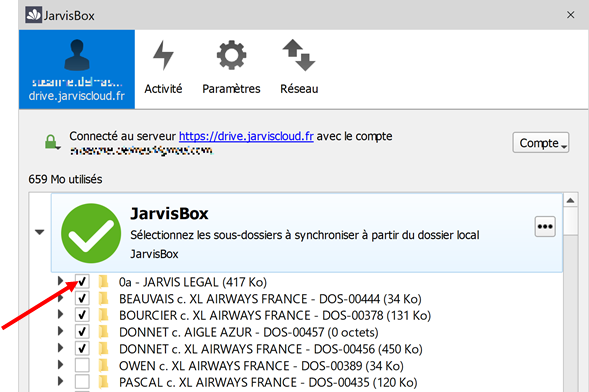589x392 pixels.
Task: Collapse the JarvisBox folder tree arrow
Action: [x=39, y=232]
